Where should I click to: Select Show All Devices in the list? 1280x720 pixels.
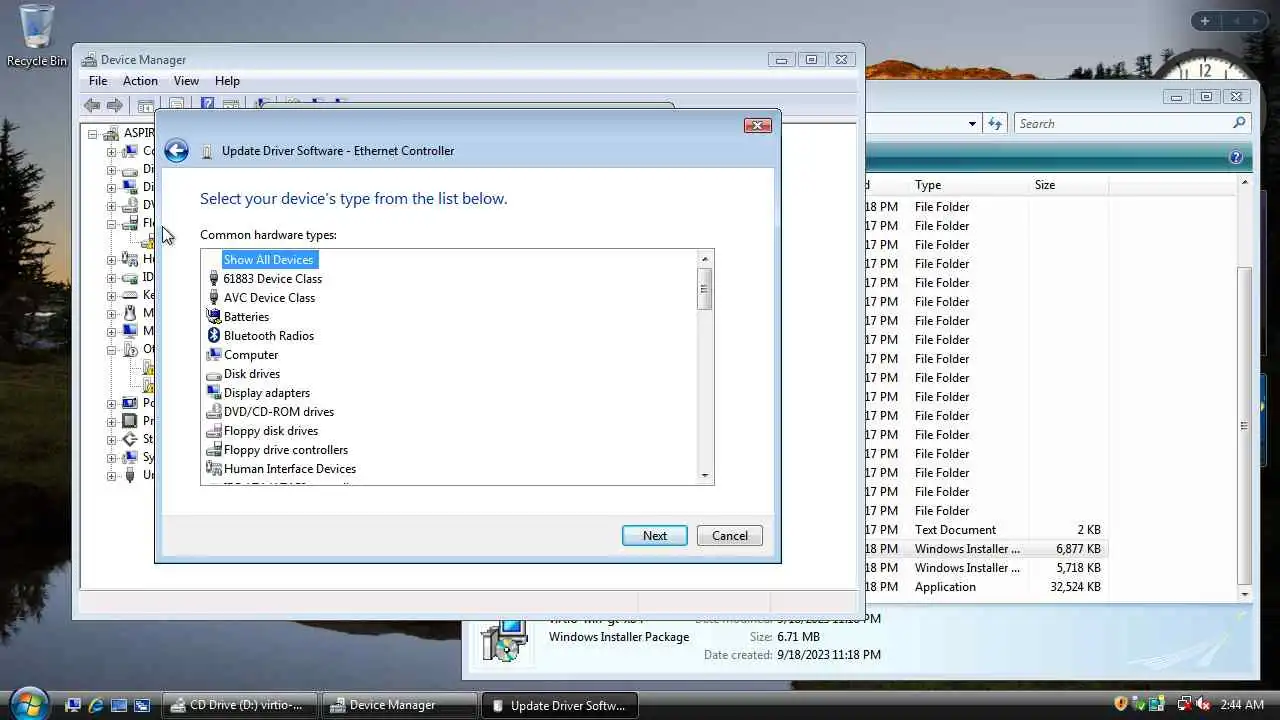[x=268, y=260]
